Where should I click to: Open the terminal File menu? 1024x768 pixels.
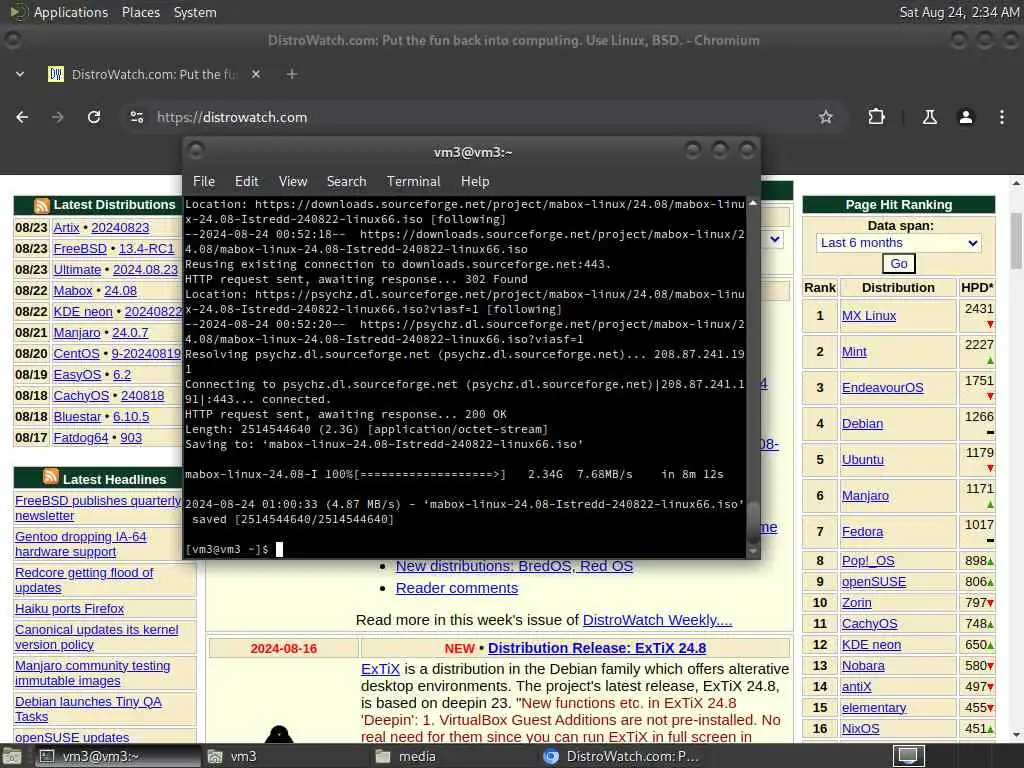click(204, 182)
